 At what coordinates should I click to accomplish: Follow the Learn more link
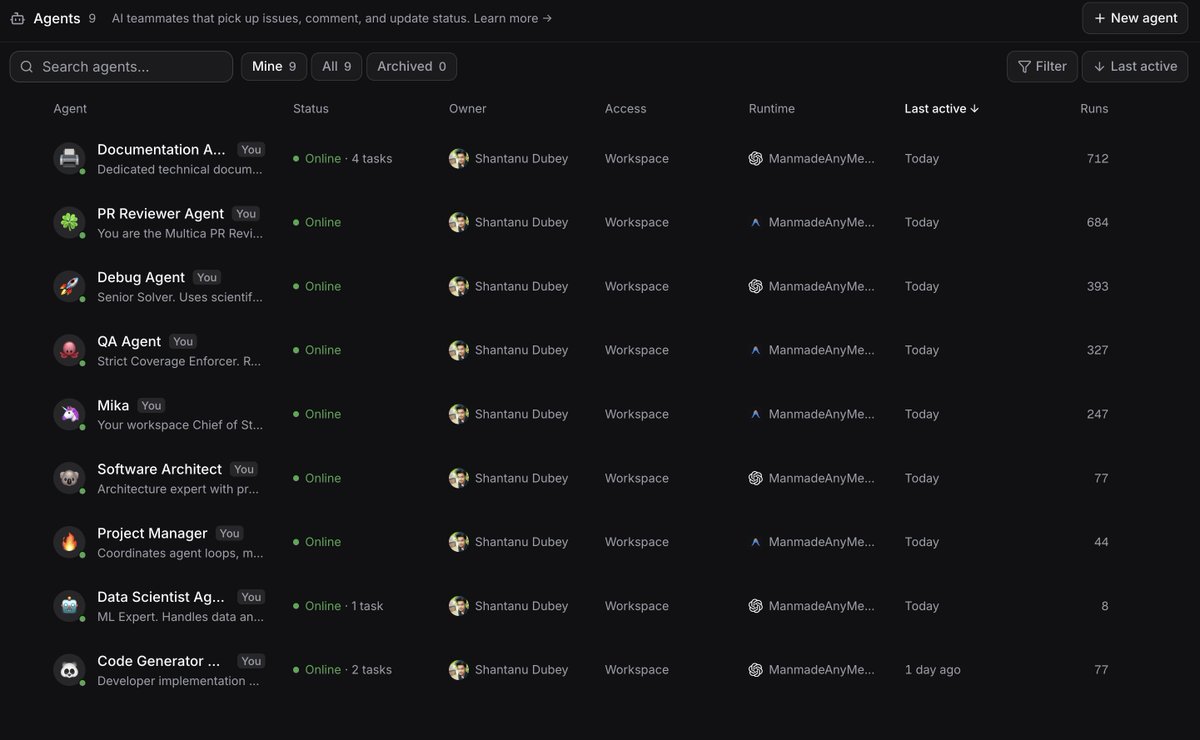512,18
